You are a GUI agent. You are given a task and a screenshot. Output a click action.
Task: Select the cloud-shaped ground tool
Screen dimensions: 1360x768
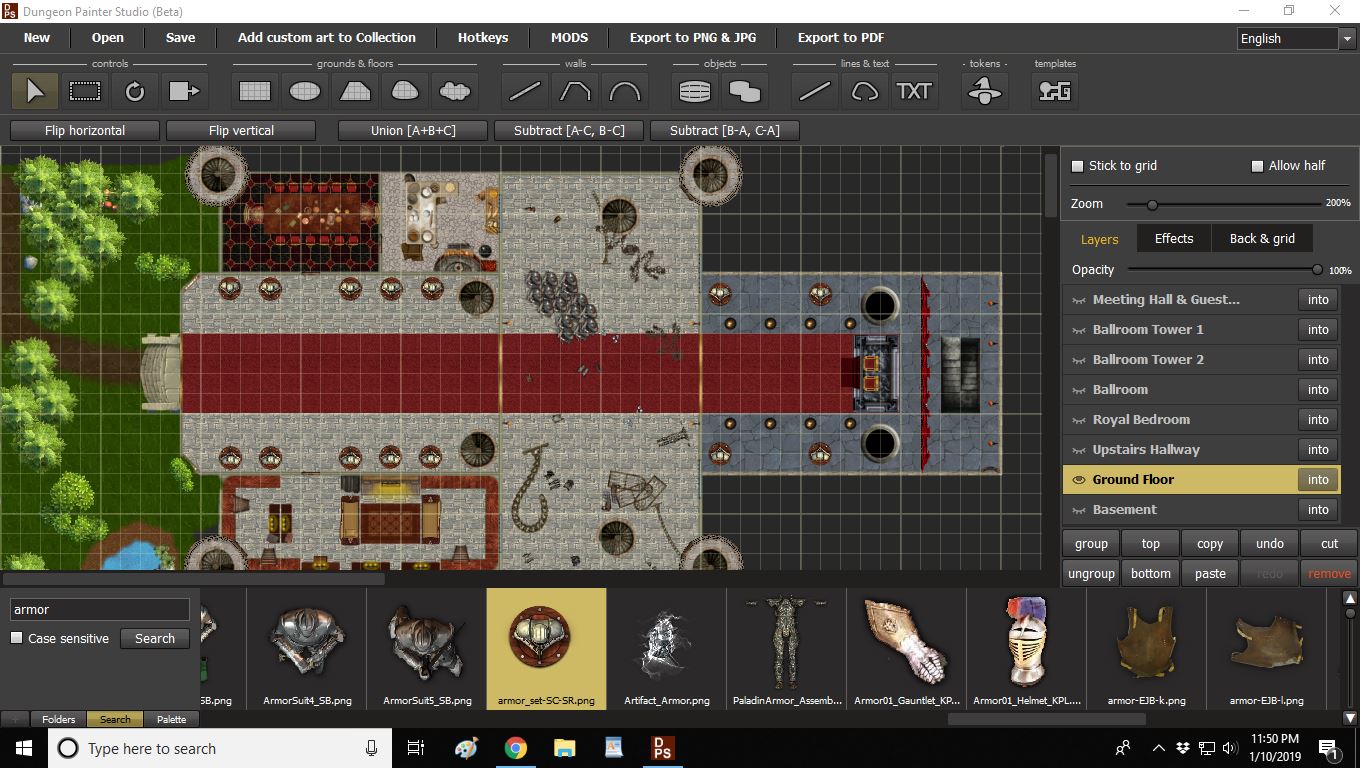[455, 91]
